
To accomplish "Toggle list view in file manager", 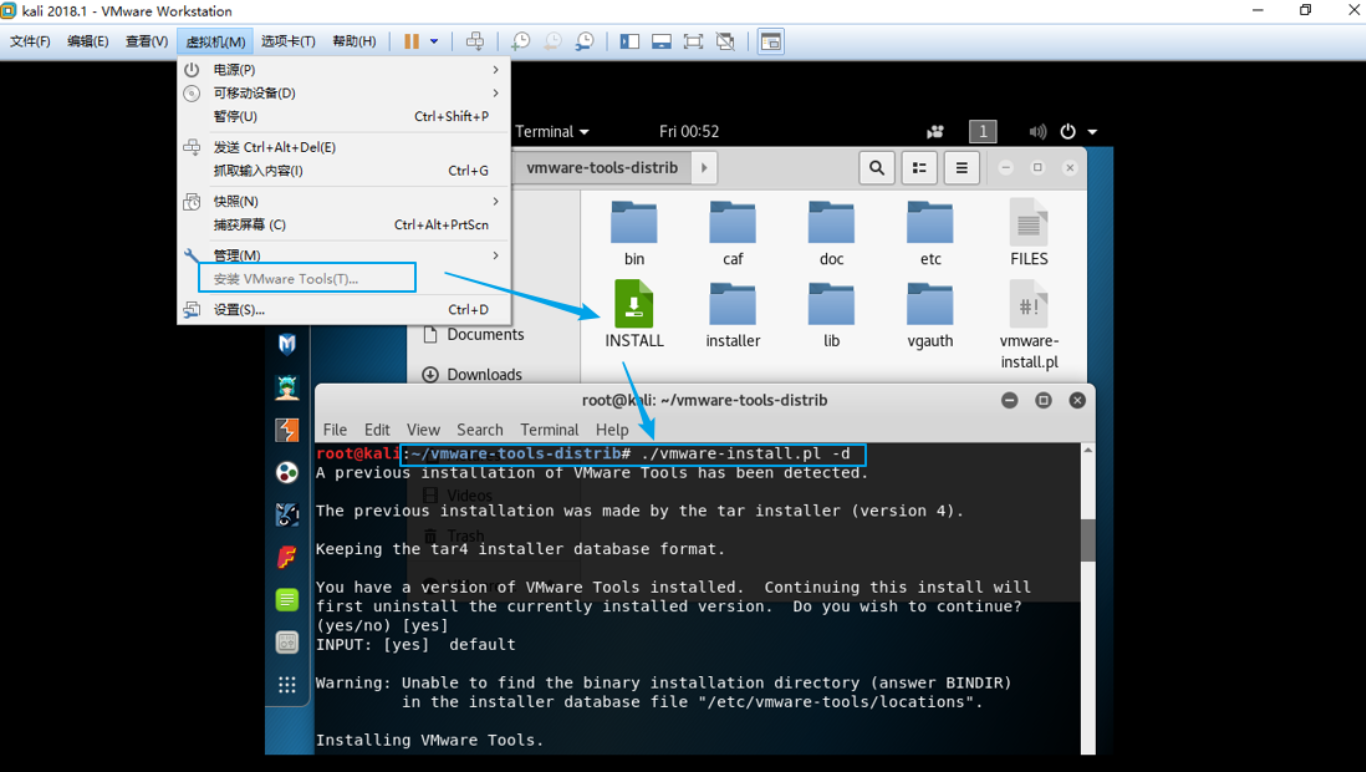I will [x=919, y=168].
